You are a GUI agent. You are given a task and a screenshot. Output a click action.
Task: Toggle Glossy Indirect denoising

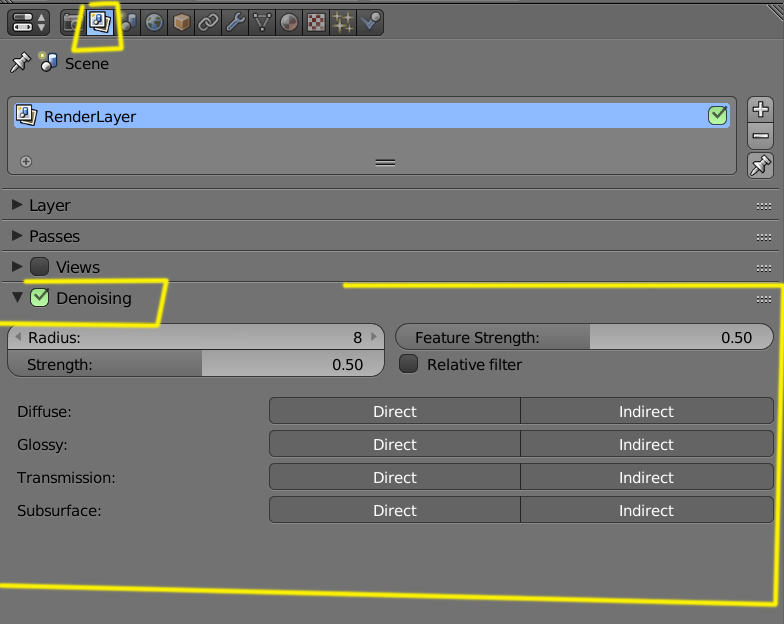click(646, 444)
